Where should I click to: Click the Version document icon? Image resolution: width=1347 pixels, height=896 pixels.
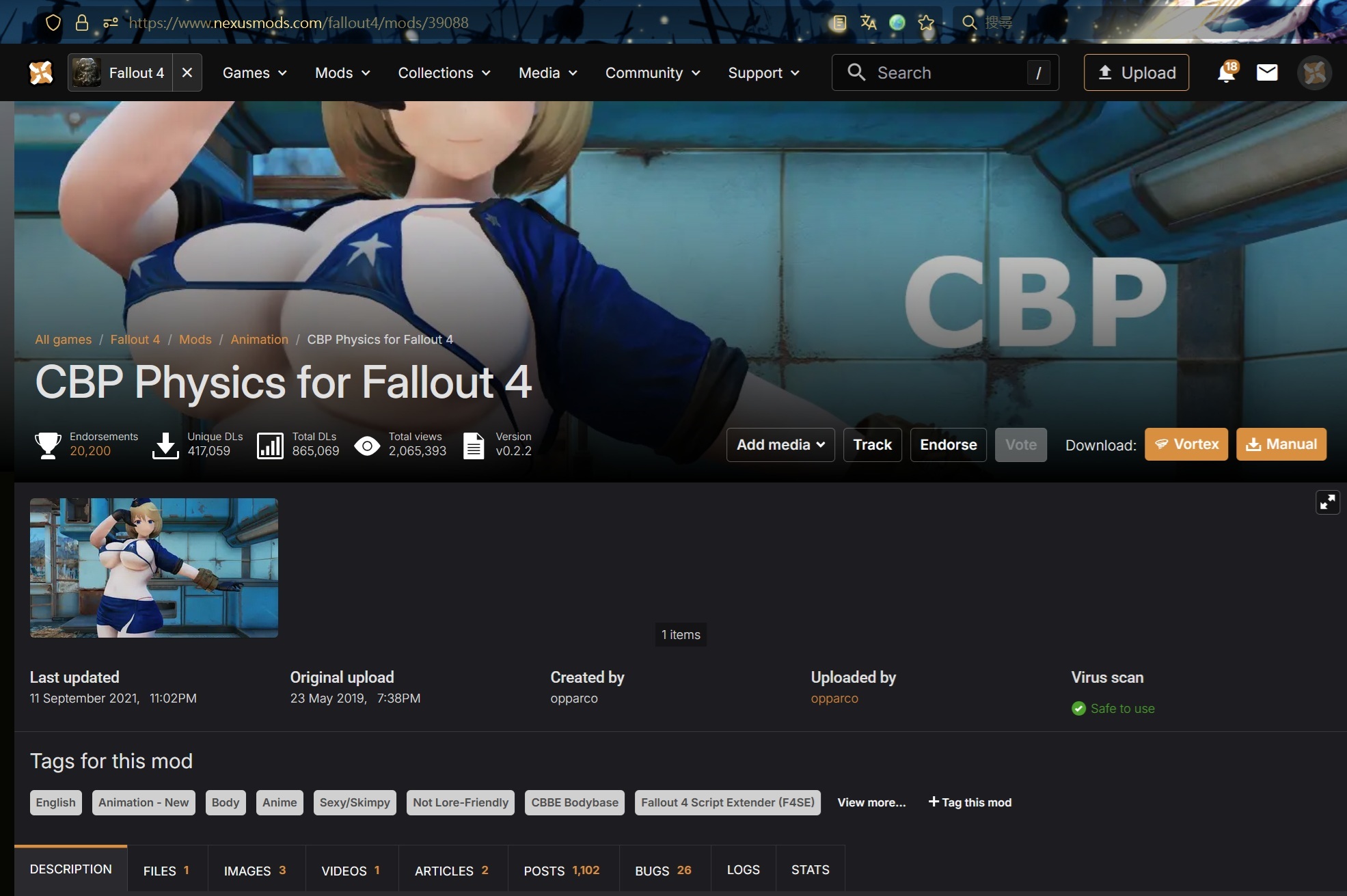click(474, 446)
